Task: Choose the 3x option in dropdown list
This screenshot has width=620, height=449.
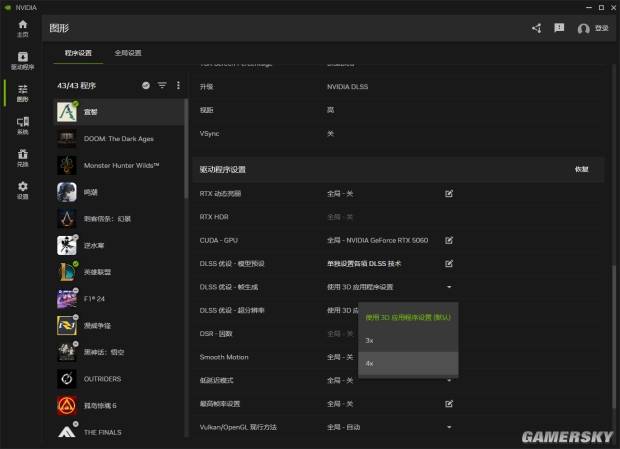Action: [x=408, y=340]
